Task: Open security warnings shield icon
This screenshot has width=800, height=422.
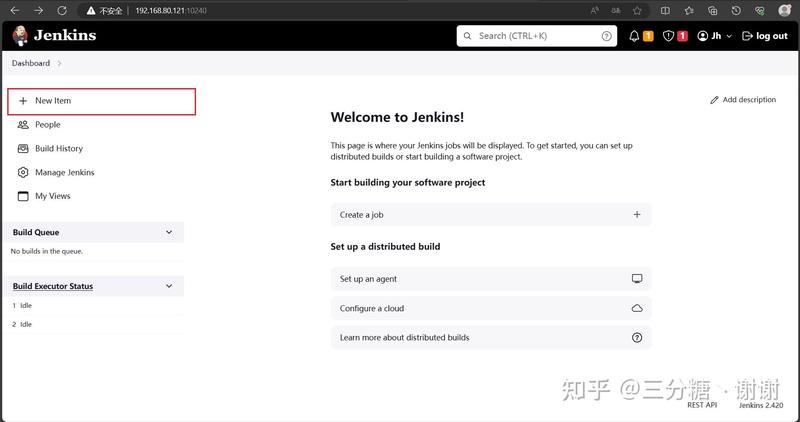Action: 668,36
